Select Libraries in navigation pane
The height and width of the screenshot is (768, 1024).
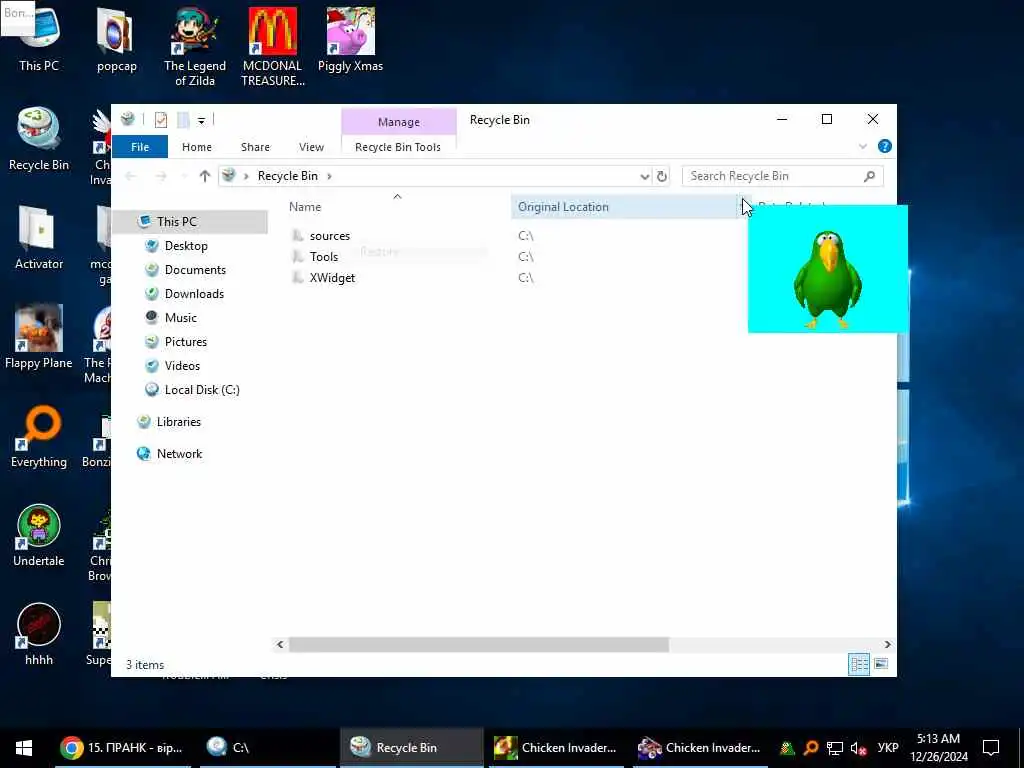tap(178, 422)
